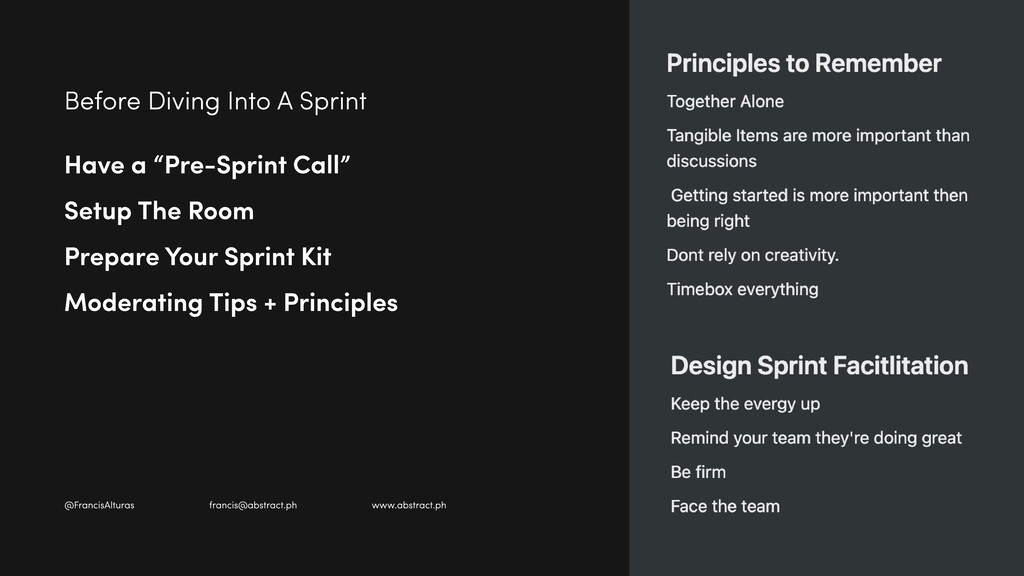Click 'Remind your team they're doing great'
1024x576 pixels.
[816, 438]
